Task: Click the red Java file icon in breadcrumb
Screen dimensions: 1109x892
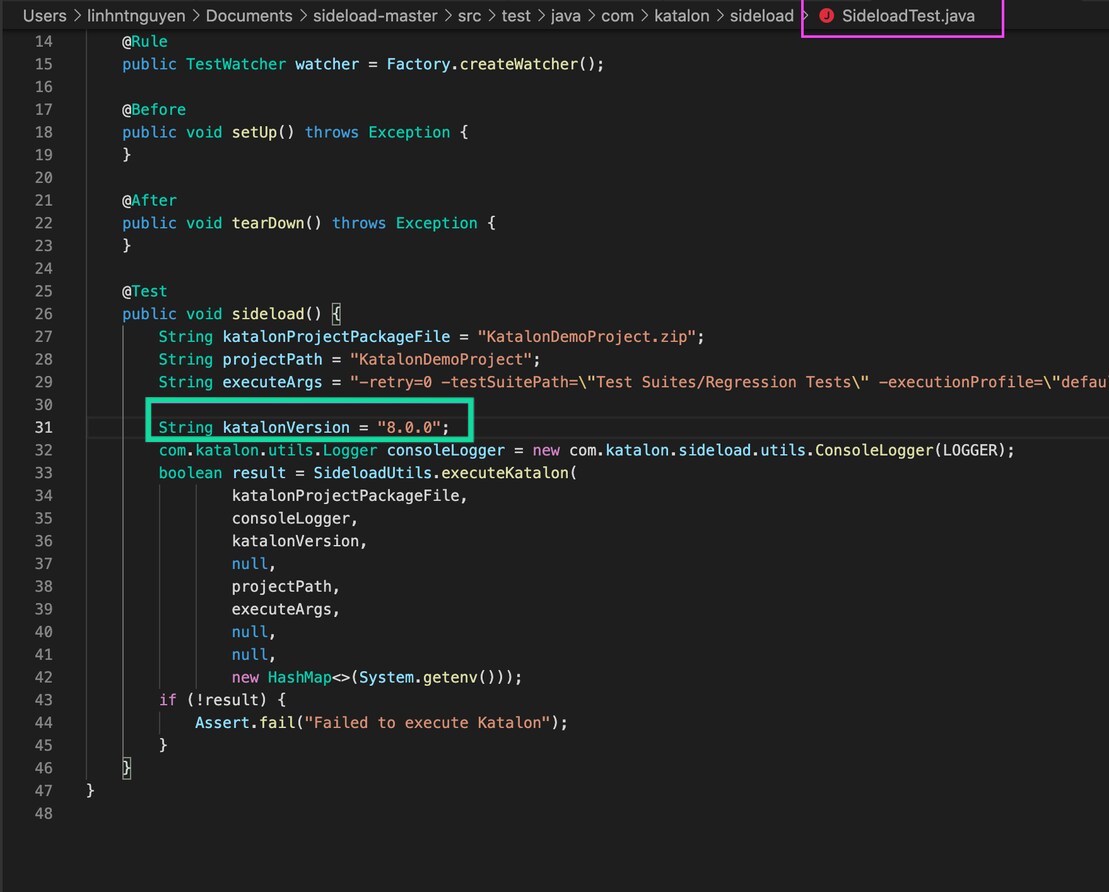Action: tap(826, 16)
